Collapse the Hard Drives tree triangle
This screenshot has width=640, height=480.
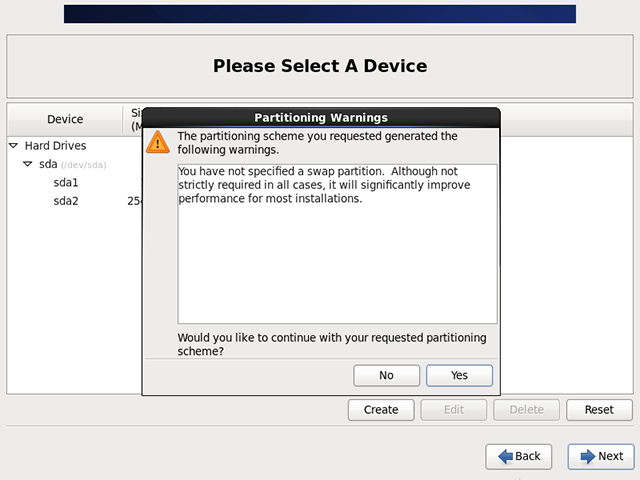click(14, 146)
